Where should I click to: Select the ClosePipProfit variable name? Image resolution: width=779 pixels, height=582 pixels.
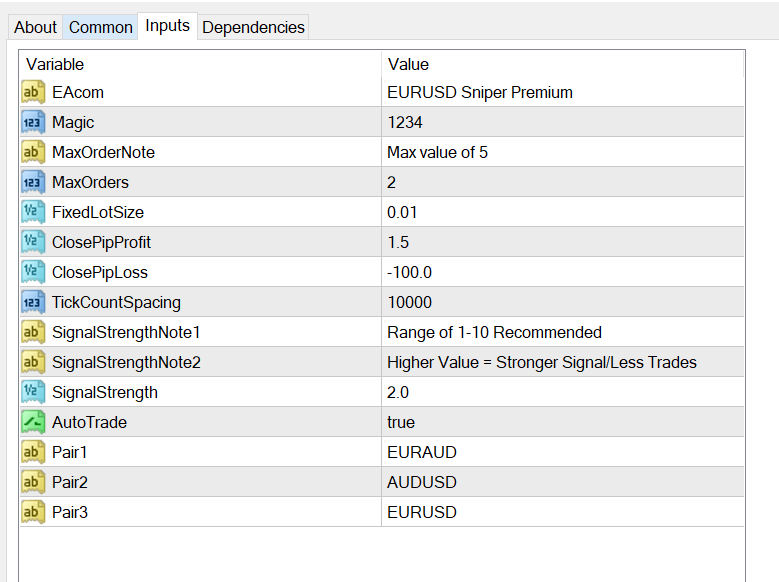[x=101, y=242]
